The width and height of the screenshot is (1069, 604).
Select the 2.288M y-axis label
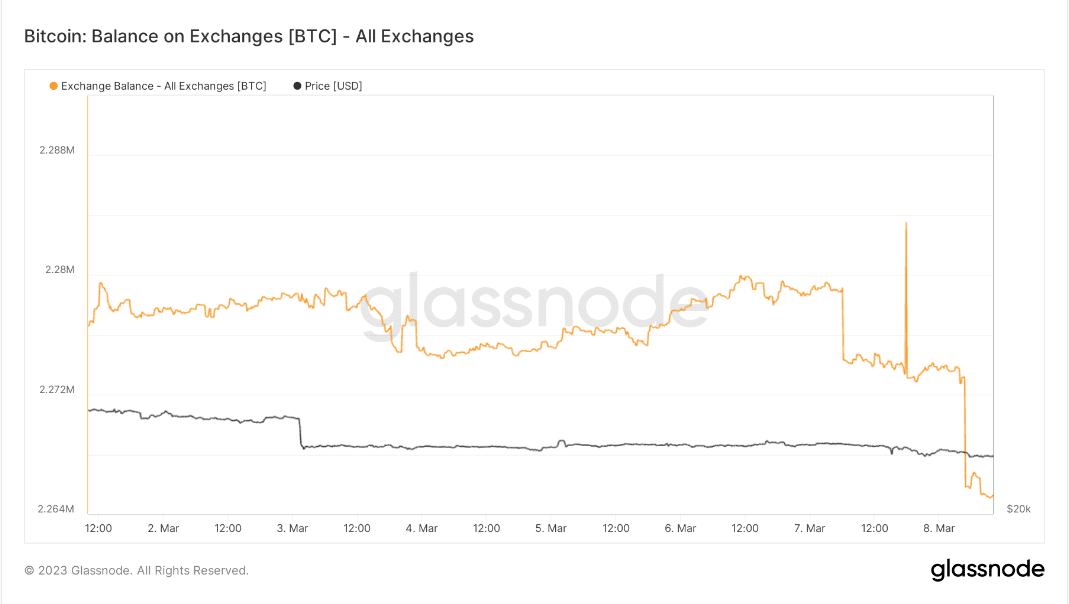[57, 150]
